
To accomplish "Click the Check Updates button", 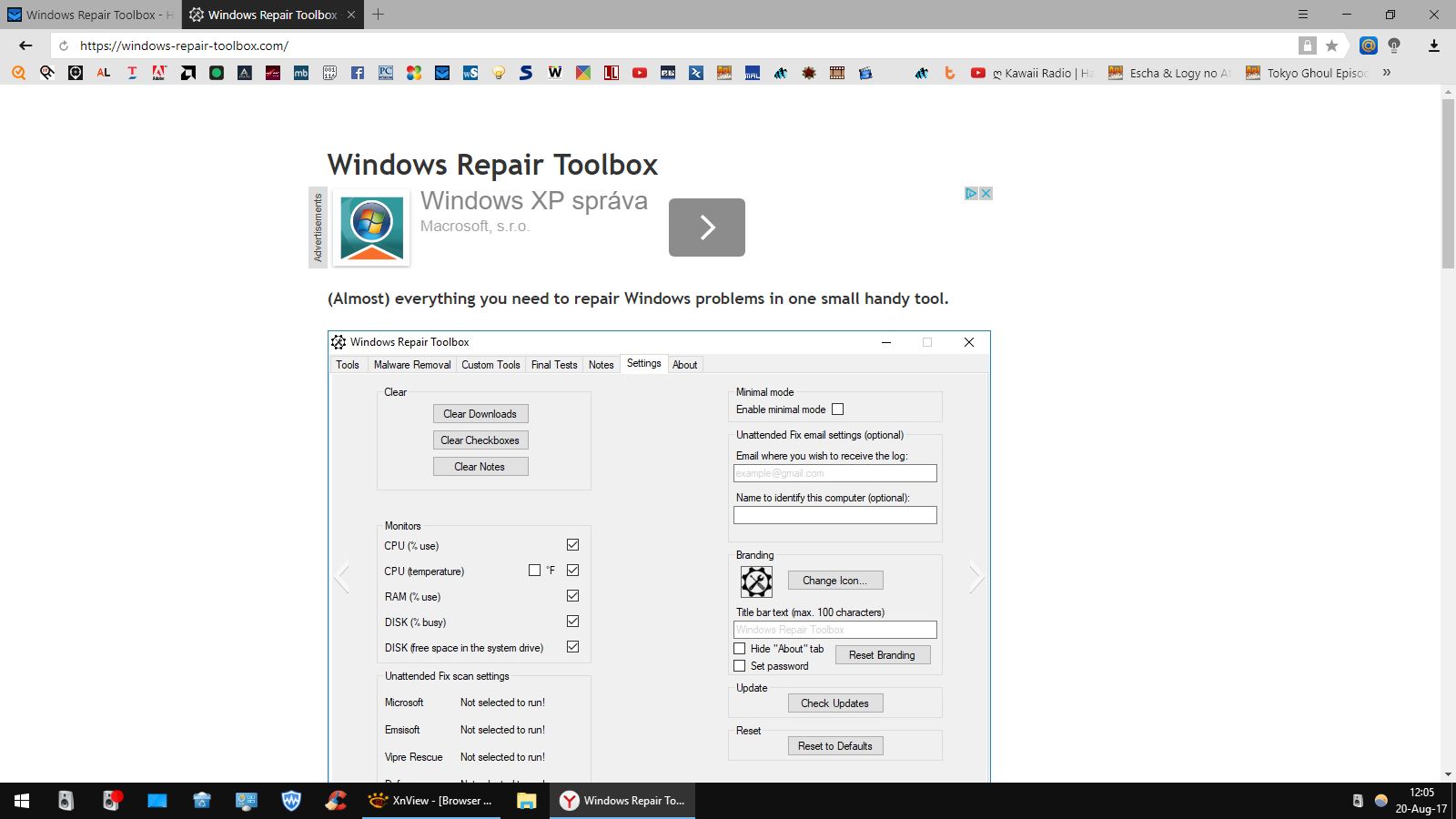I will pyautogui.click(x=835, y=703).
